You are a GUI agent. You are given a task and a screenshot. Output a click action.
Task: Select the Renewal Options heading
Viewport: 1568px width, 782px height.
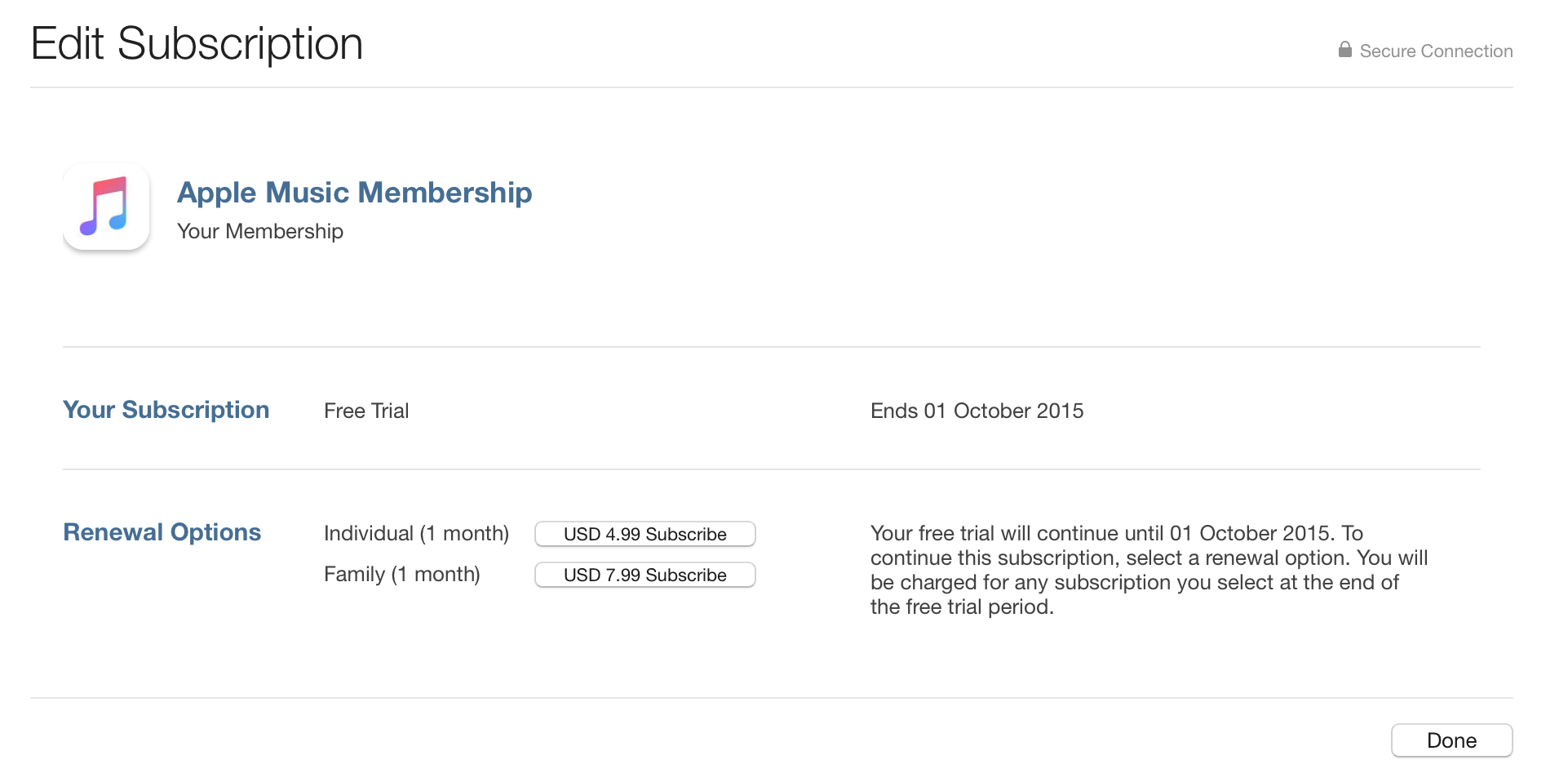[x=162, y=532]
